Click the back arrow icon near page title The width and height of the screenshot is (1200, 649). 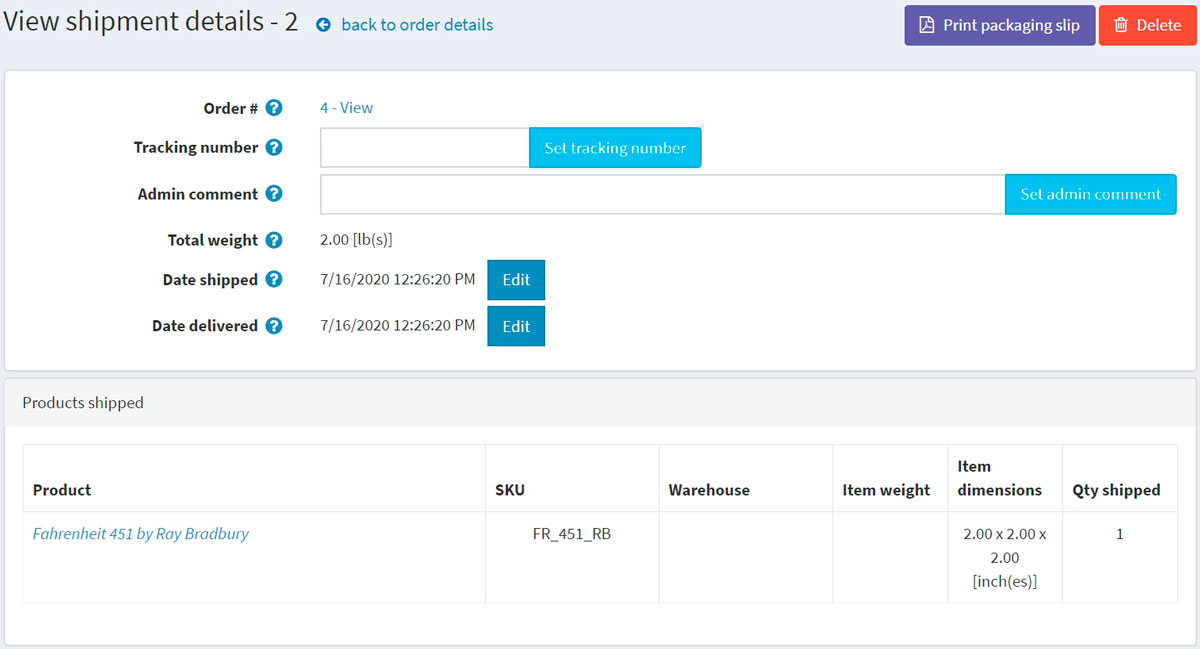[x=323, y=25]
